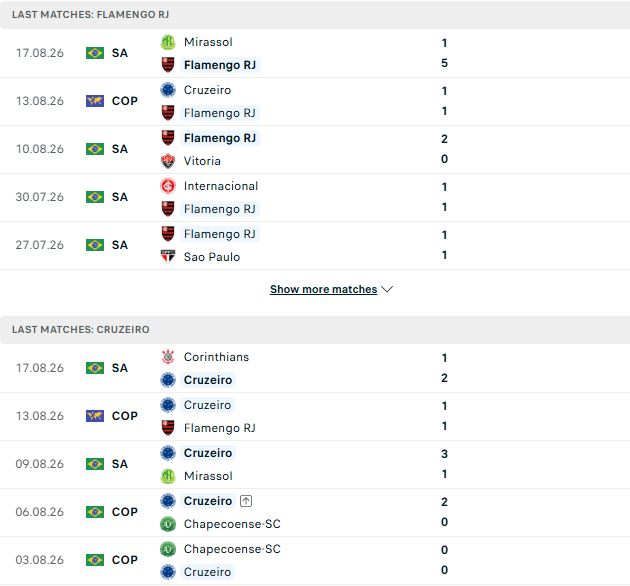Click COP label in Flamengo section 13.08.26 row
630x586 pixels.
click(x=125, y=101)
